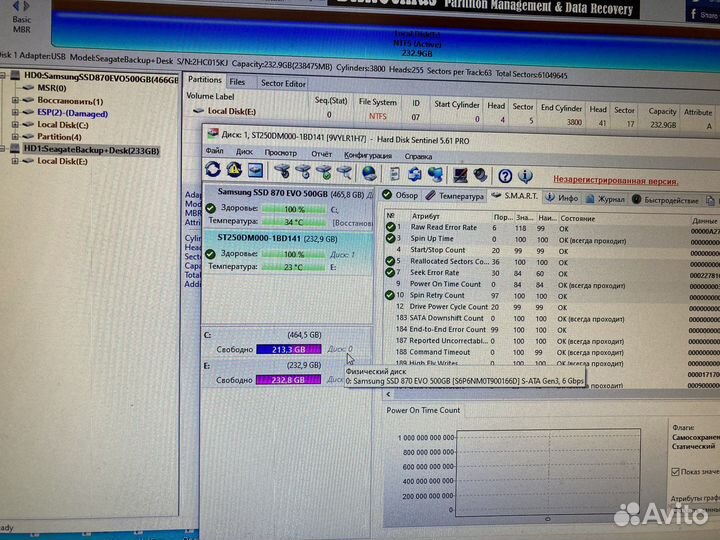Click the blue disk panel toolbar icon

255,170
